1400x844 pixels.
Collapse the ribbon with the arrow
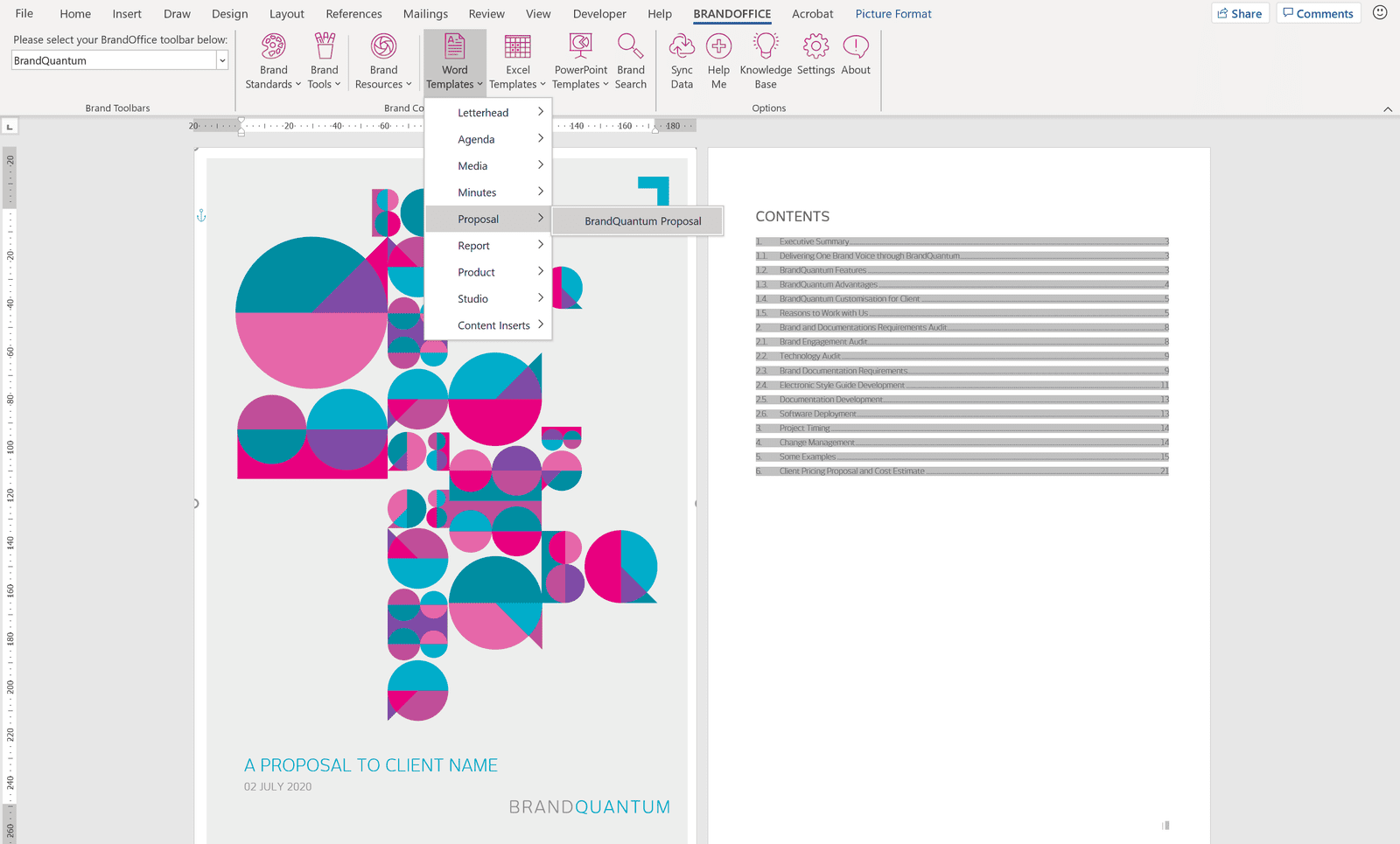tap(1388, 109)
